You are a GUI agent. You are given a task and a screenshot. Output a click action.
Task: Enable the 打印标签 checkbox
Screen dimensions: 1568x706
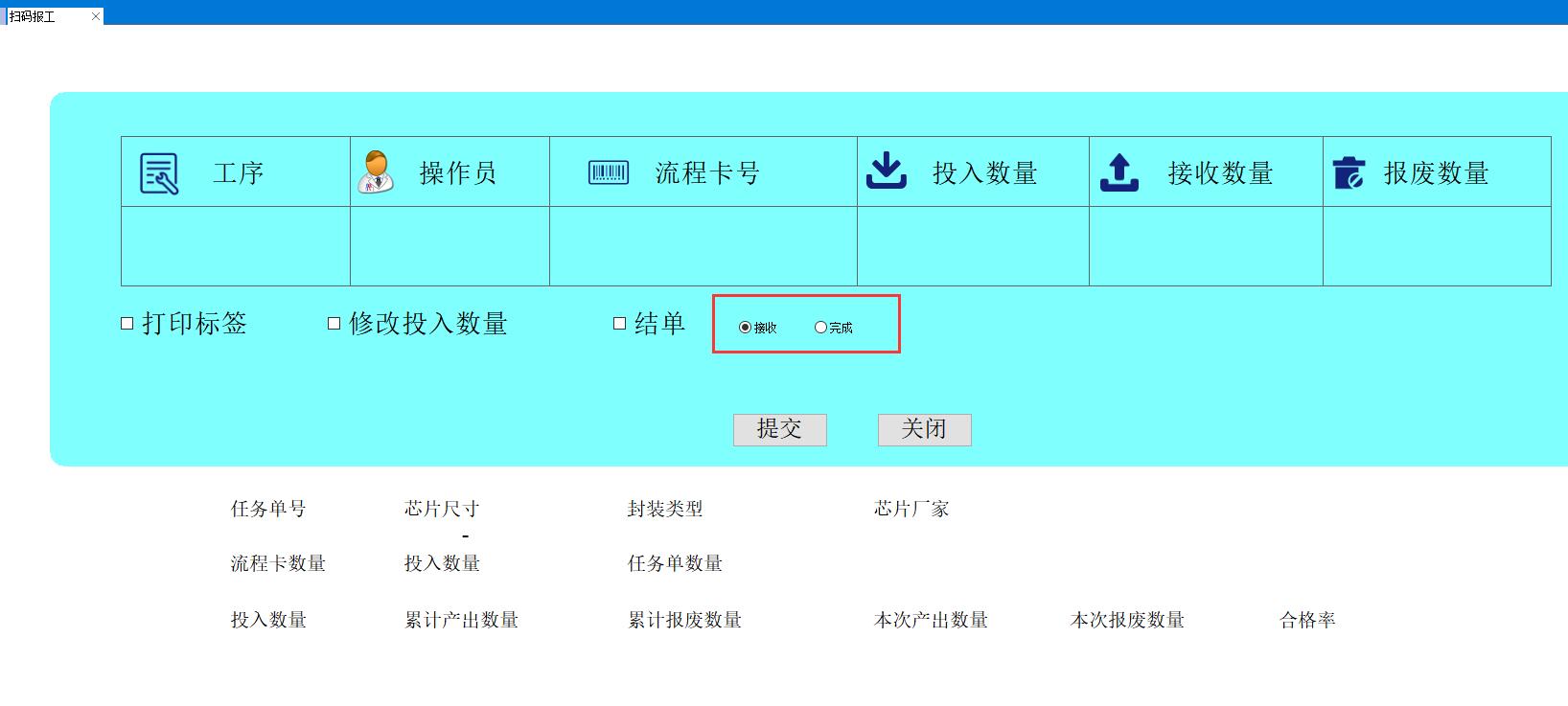(127, 324)
